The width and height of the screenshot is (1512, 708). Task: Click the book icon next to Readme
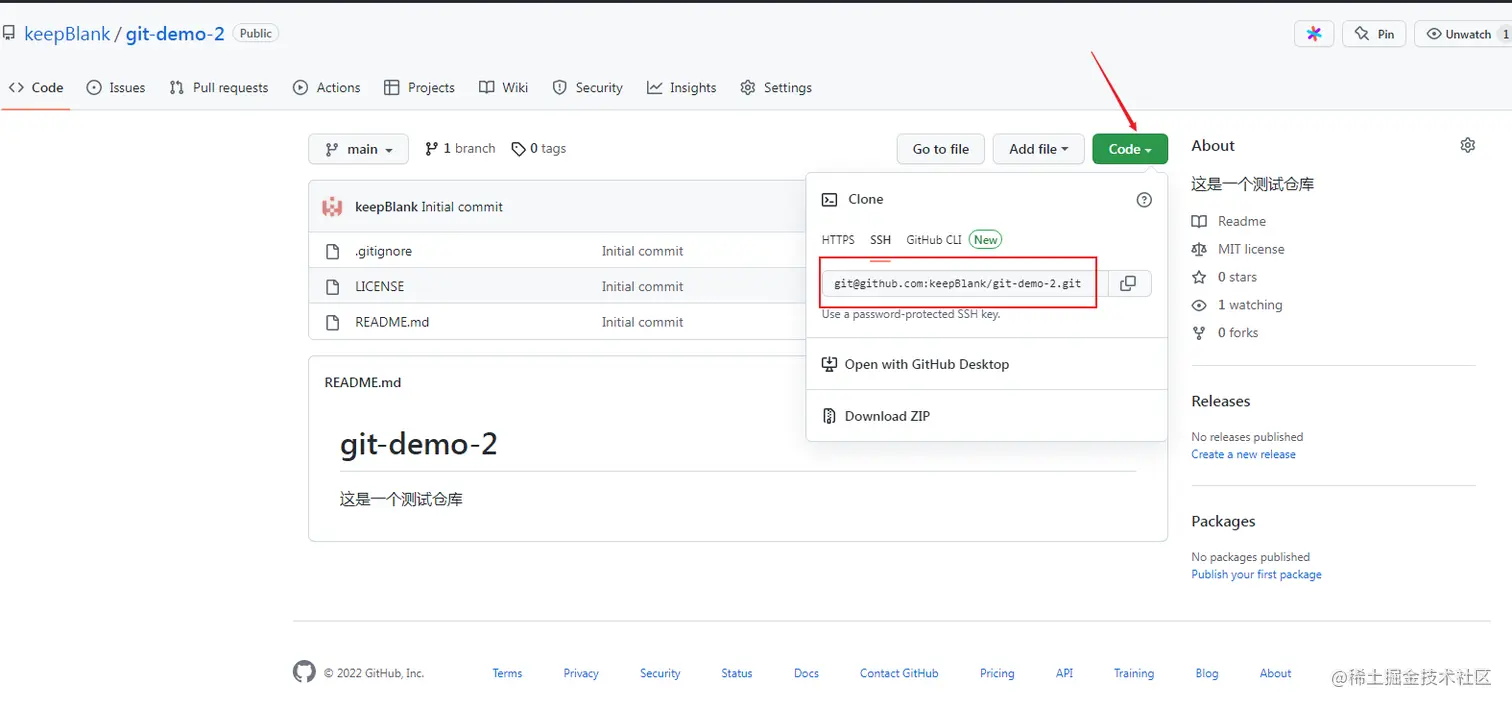1199,221
